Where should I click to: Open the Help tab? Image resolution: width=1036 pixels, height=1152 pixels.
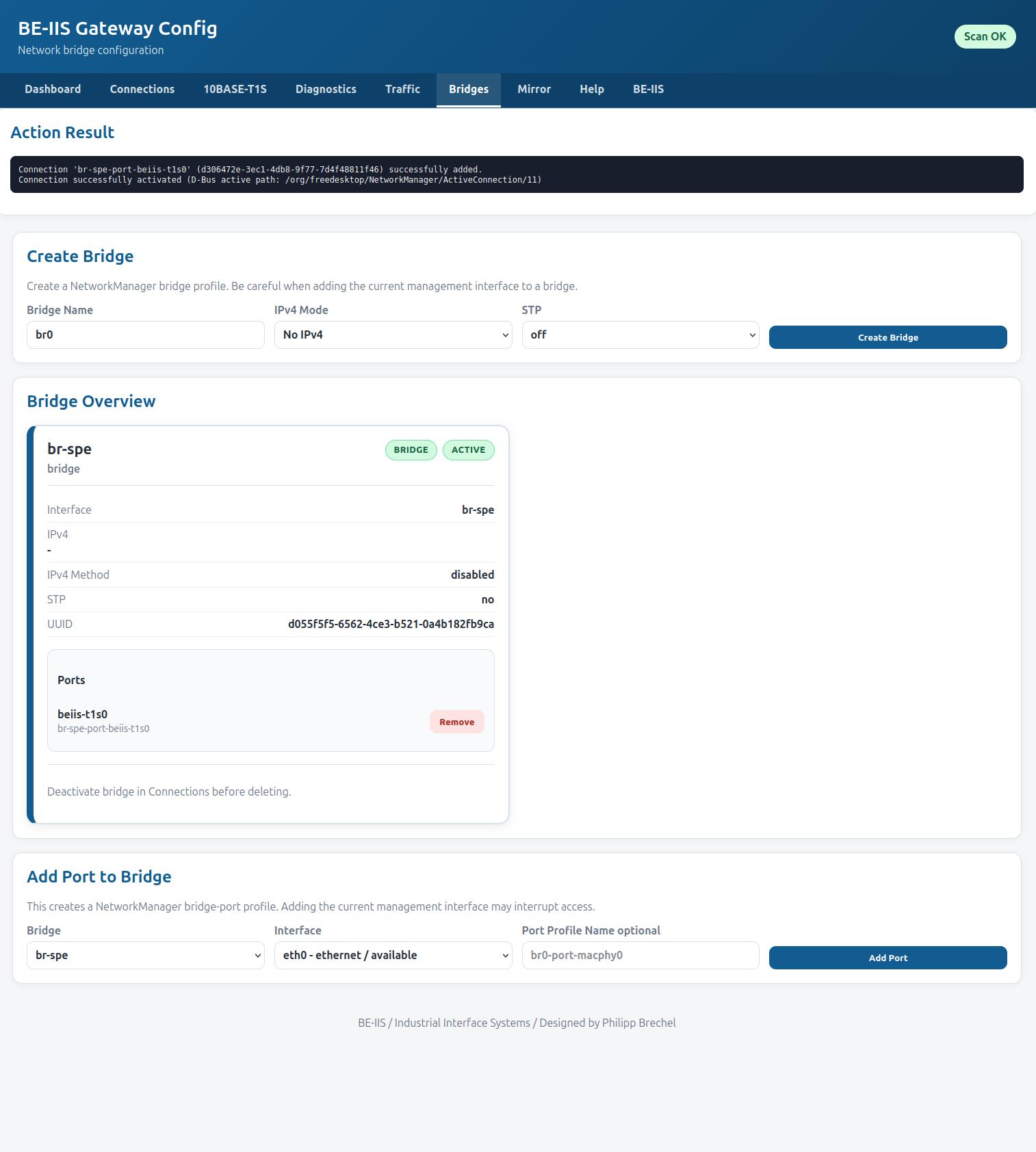click(592, 90)
